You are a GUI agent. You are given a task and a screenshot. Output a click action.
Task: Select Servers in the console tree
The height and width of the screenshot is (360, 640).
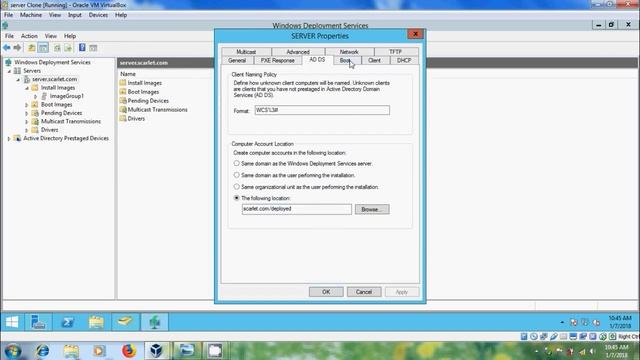[x=32, y=71]
